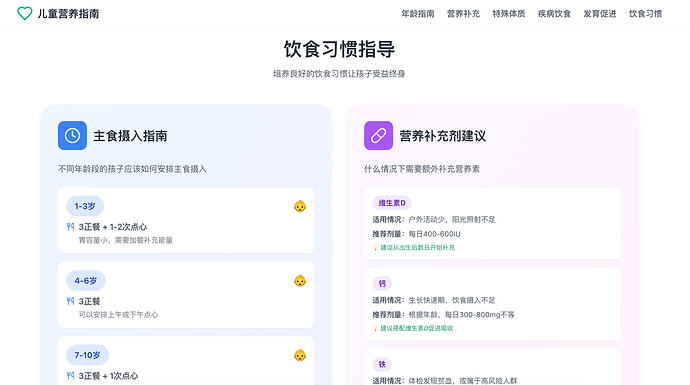
Task: Click the tip 建议从出生后数日开始补充
Action: [418, 248]
